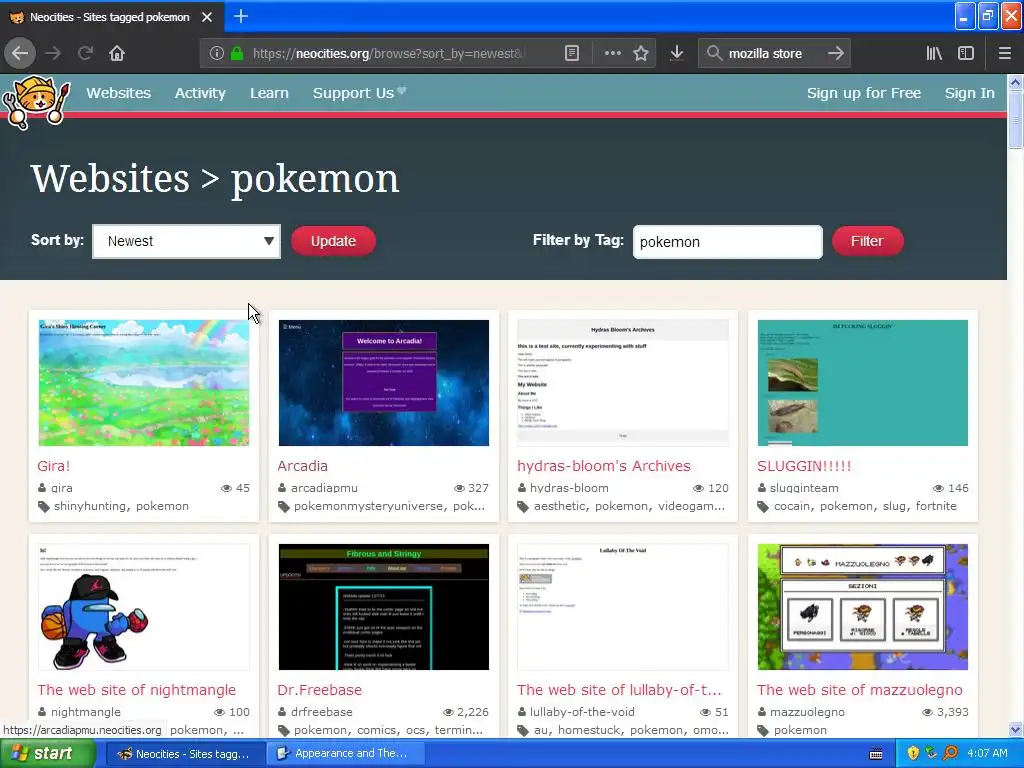Click the Neocities cat logo
The height and width of the screenshot is (768, 1024).
36,102
